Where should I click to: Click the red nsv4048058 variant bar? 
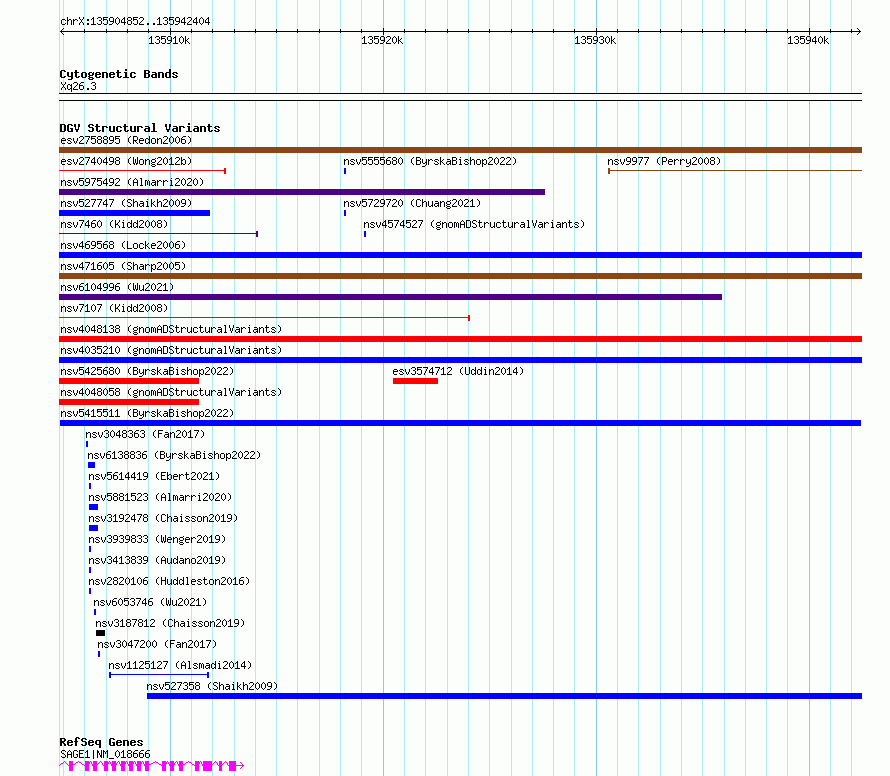coord(129,402)
